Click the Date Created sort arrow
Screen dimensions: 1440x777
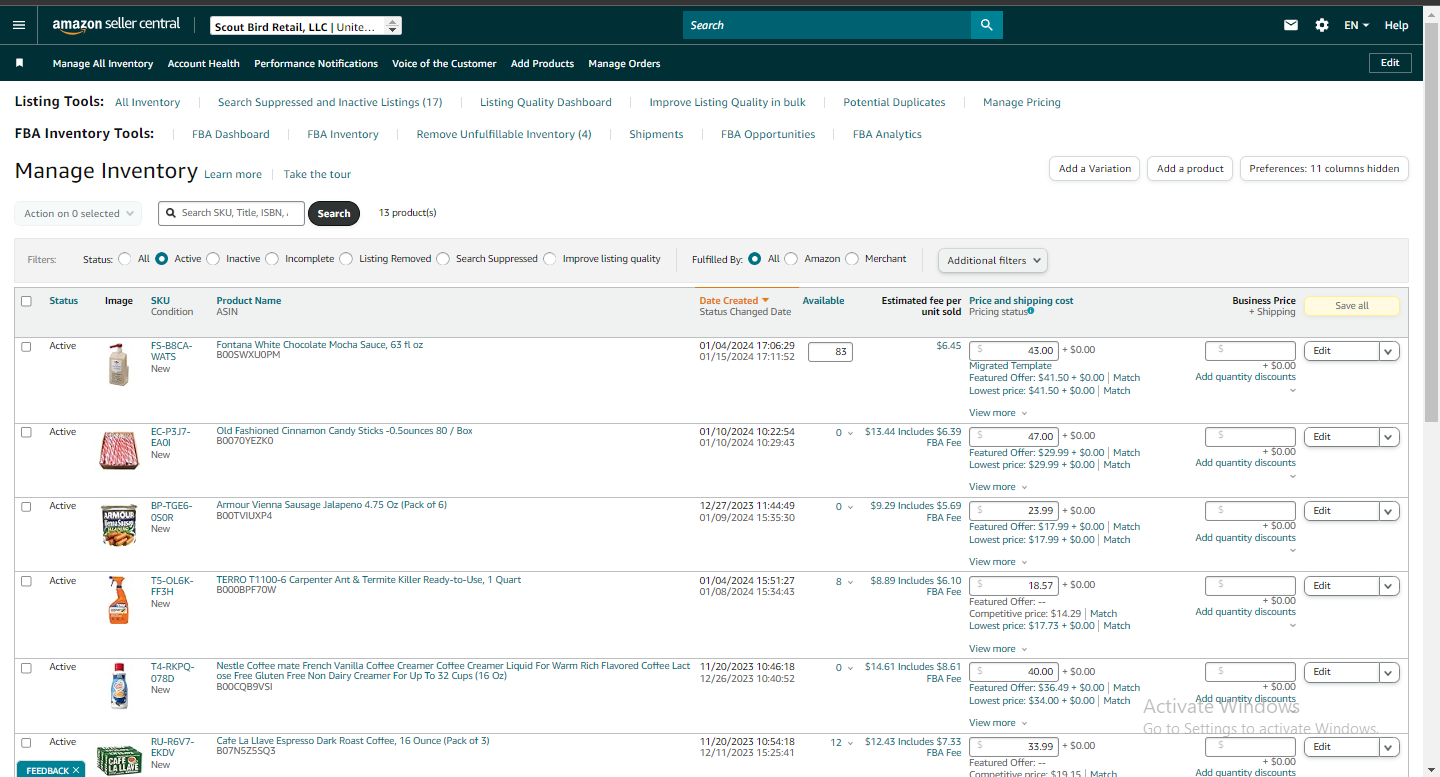click(766, 300)
